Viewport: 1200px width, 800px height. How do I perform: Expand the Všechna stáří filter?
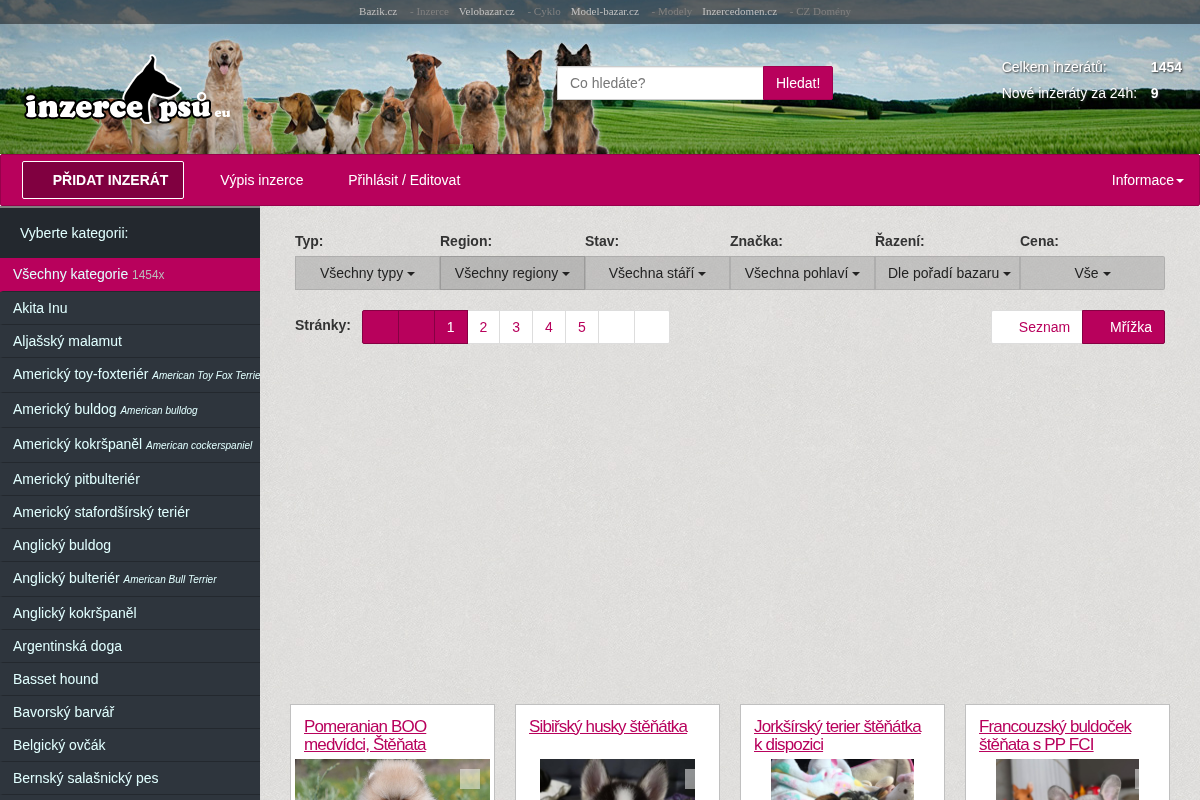pos(657,273)
